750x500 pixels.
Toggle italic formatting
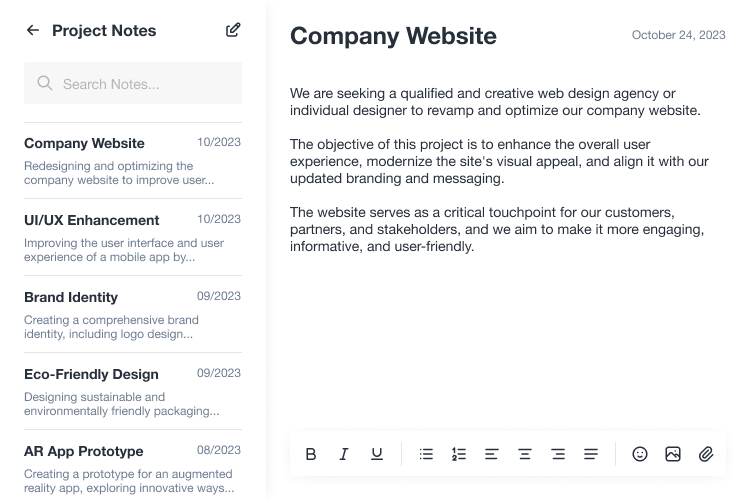pos(343,454)
